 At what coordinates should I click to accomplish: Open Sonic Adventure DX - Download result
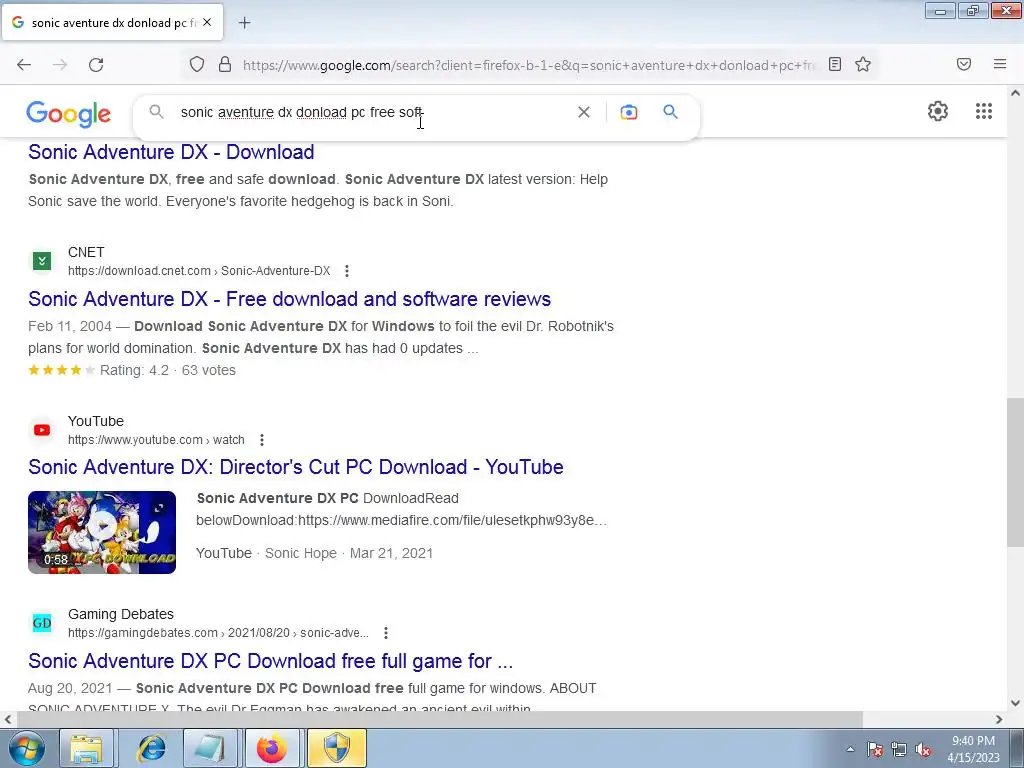coord(171,152)
